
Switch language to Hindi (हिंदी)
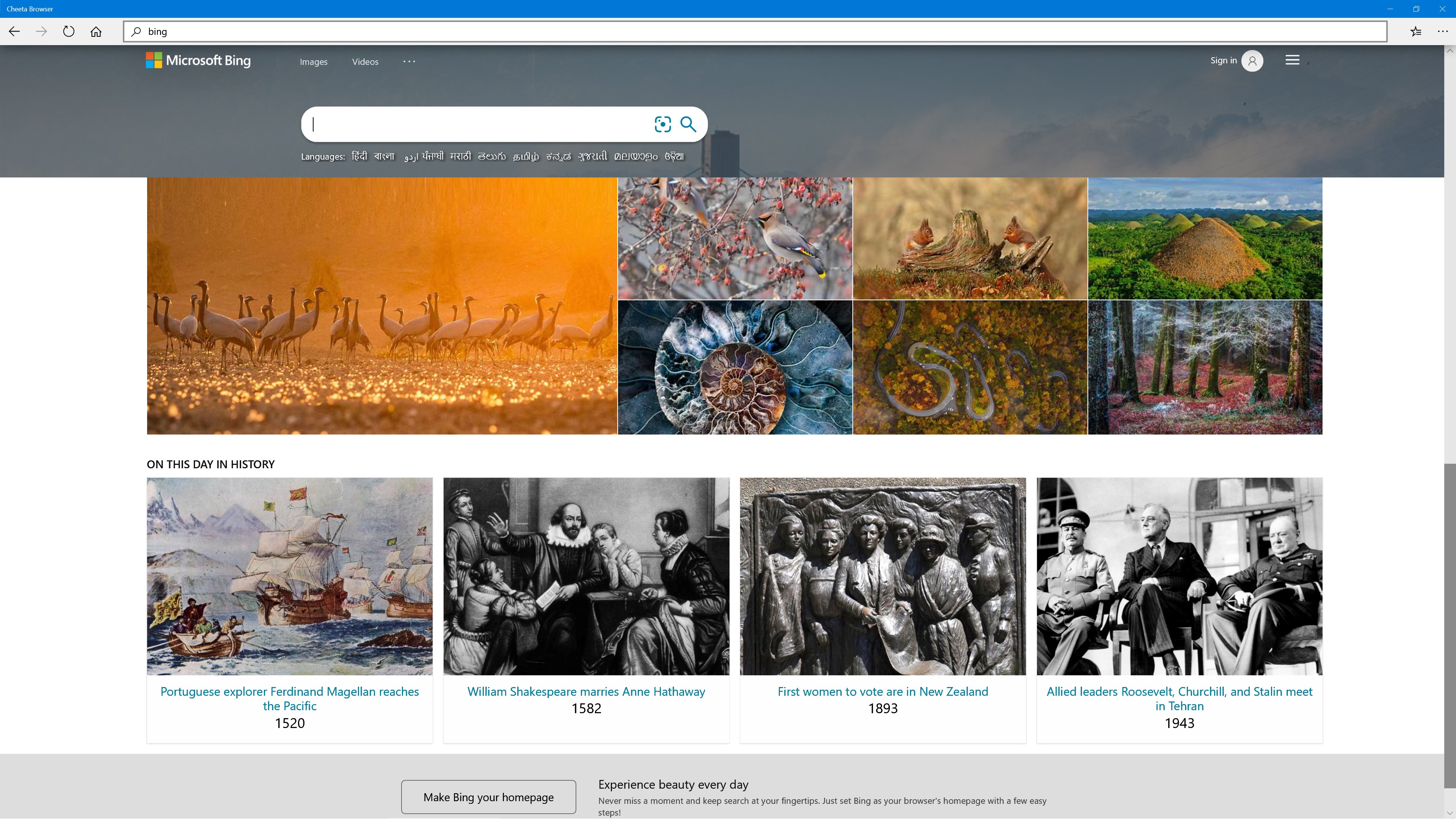(x=359, y=156)
